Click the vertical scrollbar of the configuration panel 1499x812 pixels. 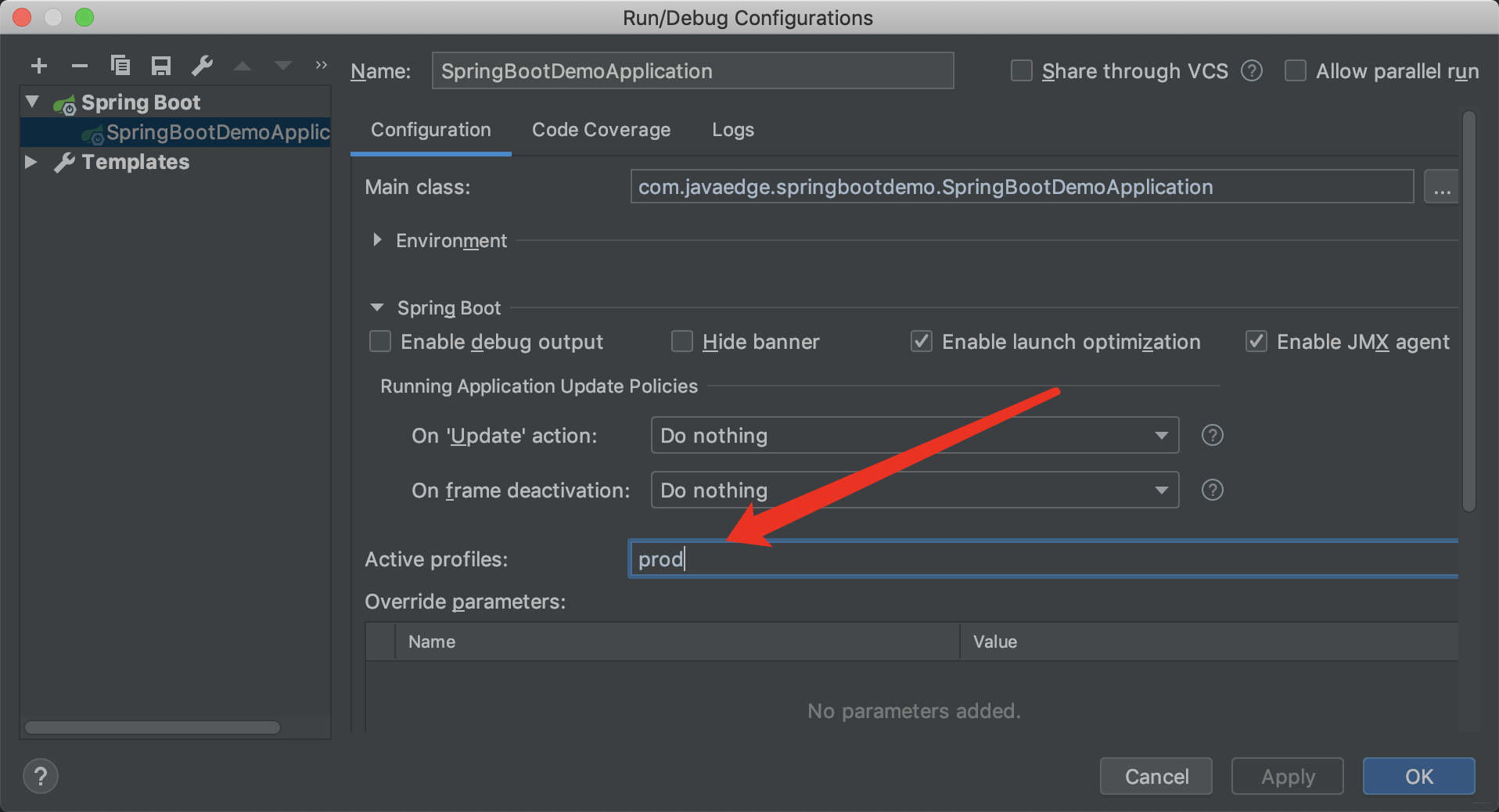[1469, 311]
